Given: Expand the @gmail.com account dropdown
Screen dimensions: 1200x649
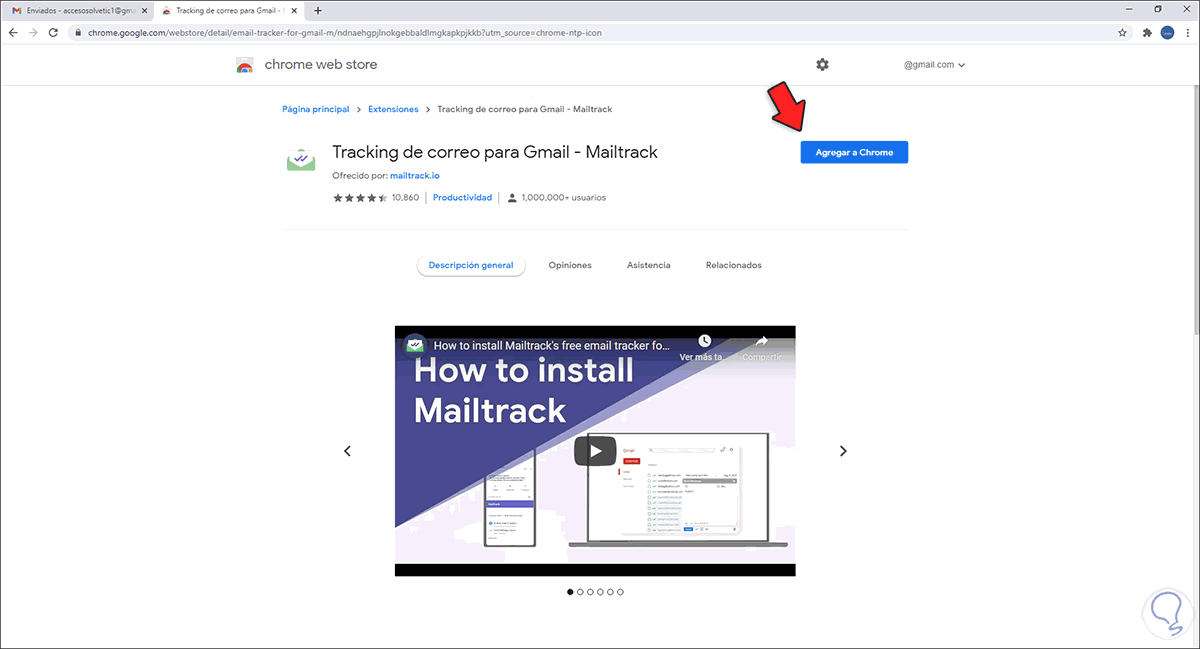Looking at the screenshot, I should 935,65.
